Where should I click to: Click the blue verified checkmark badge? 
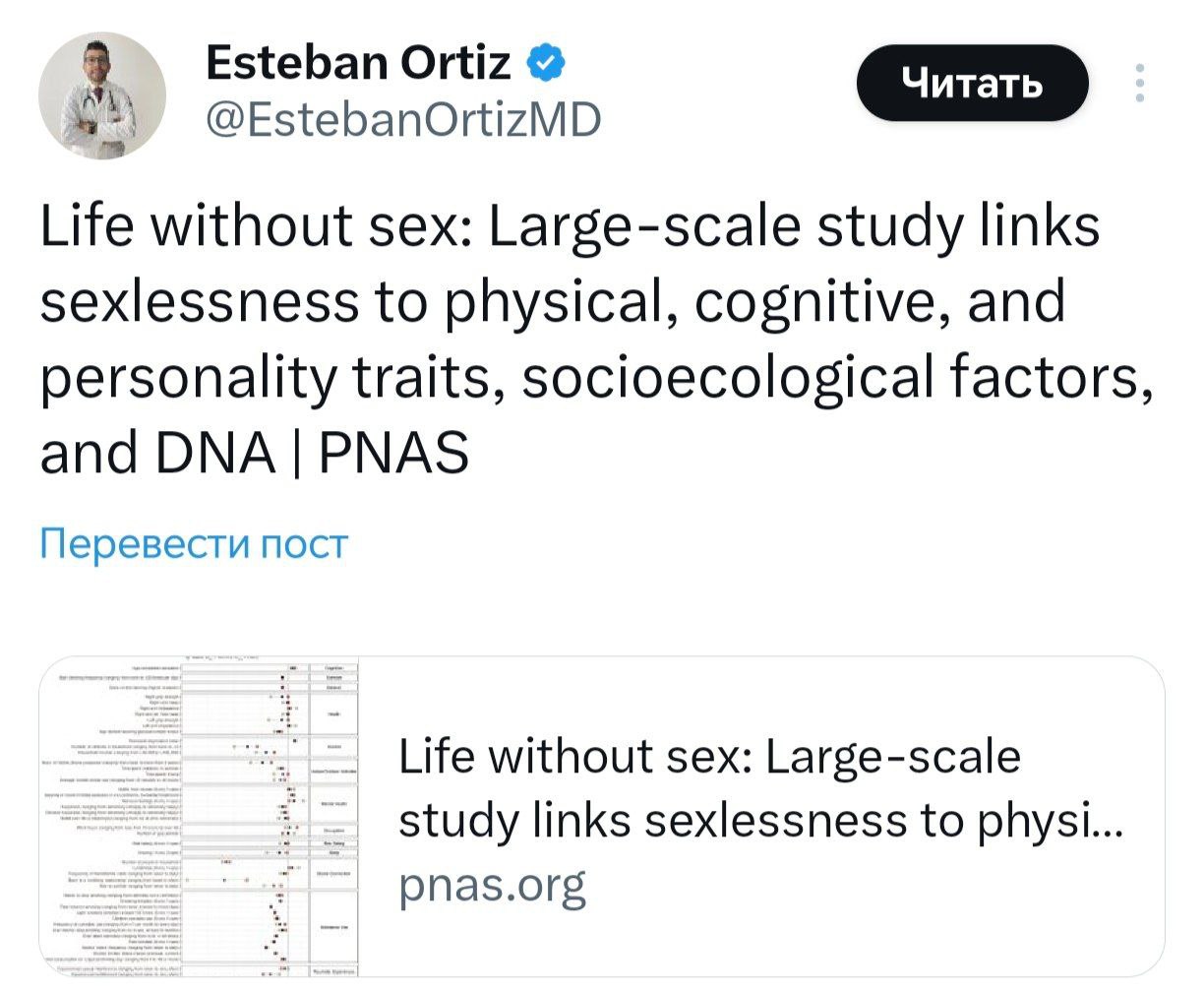click(x=546, y=65)
